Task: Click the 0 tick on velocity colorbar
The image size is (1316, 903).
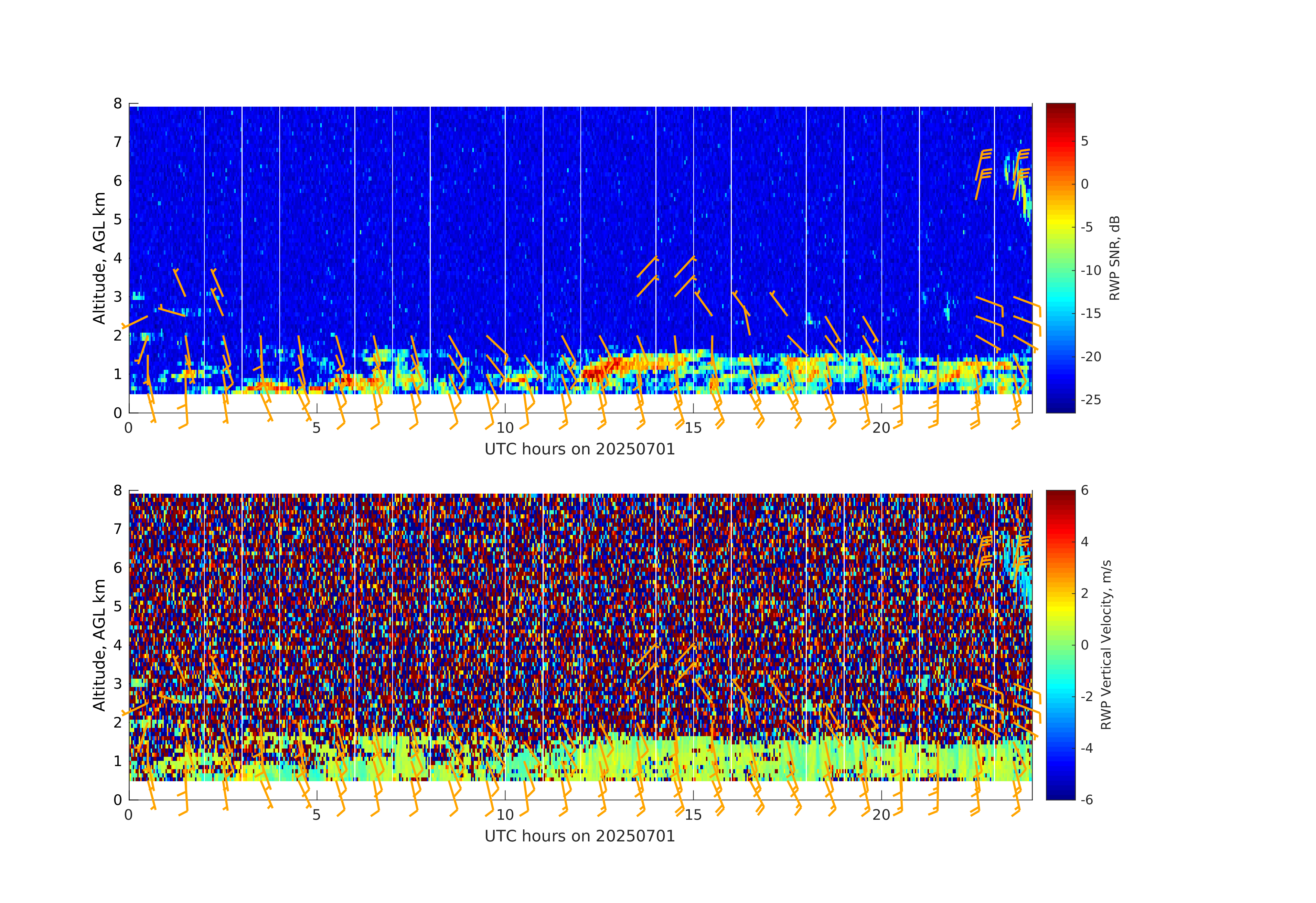Action: click(x=1084, y=645)
